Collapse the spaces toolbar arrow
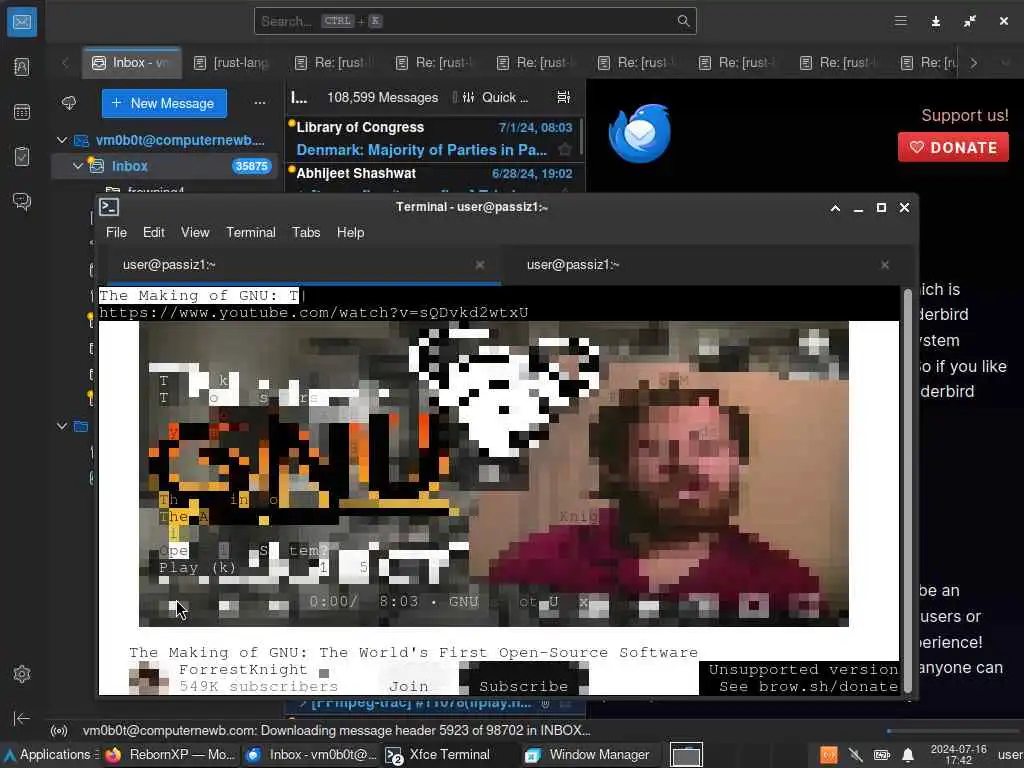Screen dimensions: 1024x768 (x=22, y=718)
